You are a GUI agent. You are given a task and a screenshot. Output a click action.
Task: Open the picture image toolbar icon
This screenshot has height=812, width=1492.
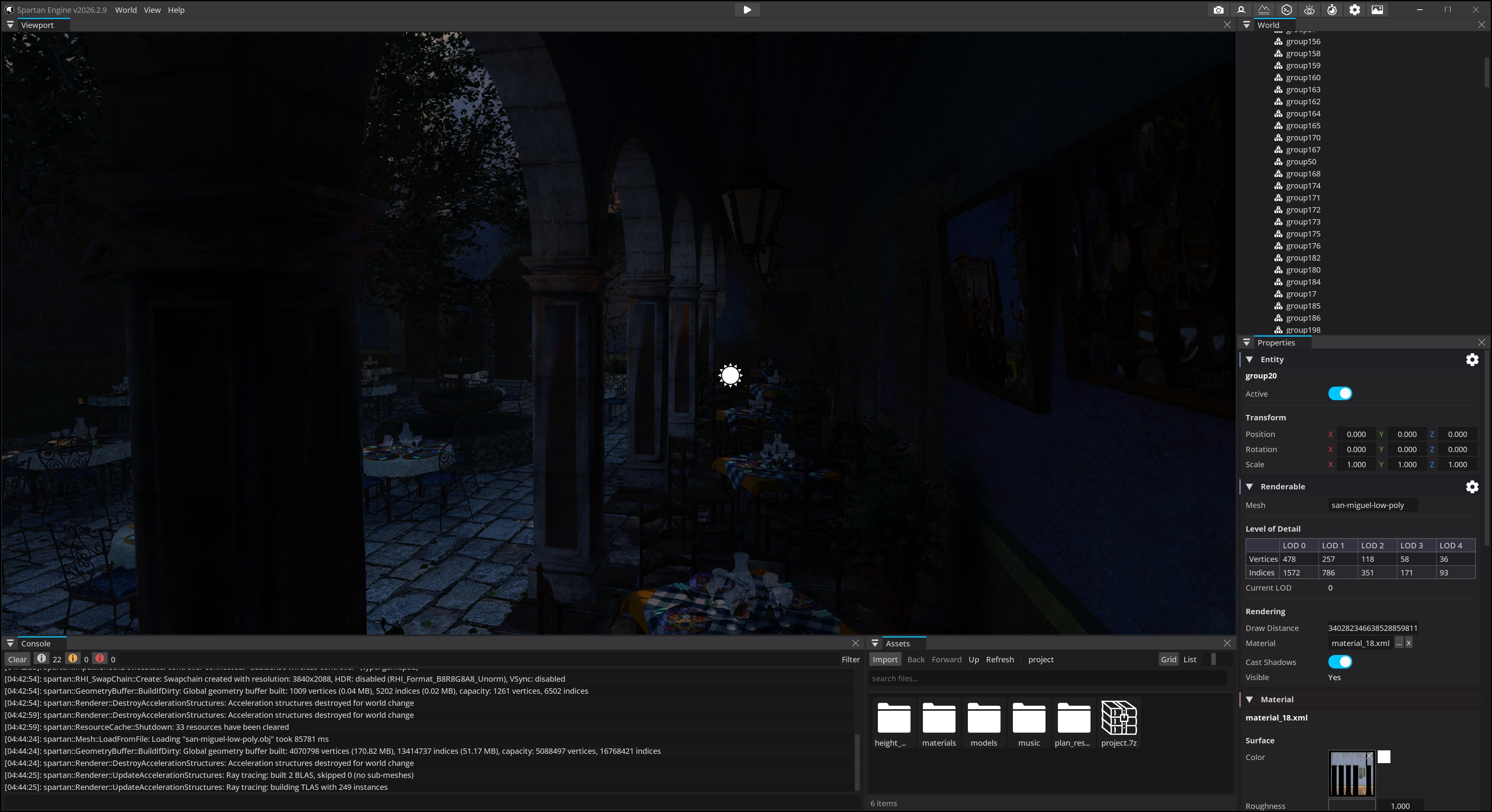tap(1377, 10)
